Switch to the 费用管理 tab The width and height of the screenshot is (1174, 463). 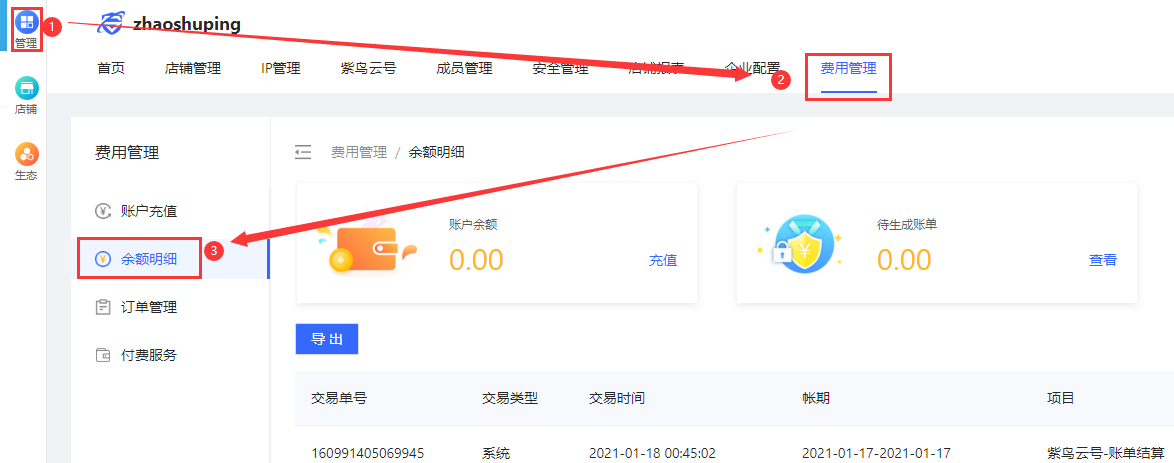coord(848,69)
